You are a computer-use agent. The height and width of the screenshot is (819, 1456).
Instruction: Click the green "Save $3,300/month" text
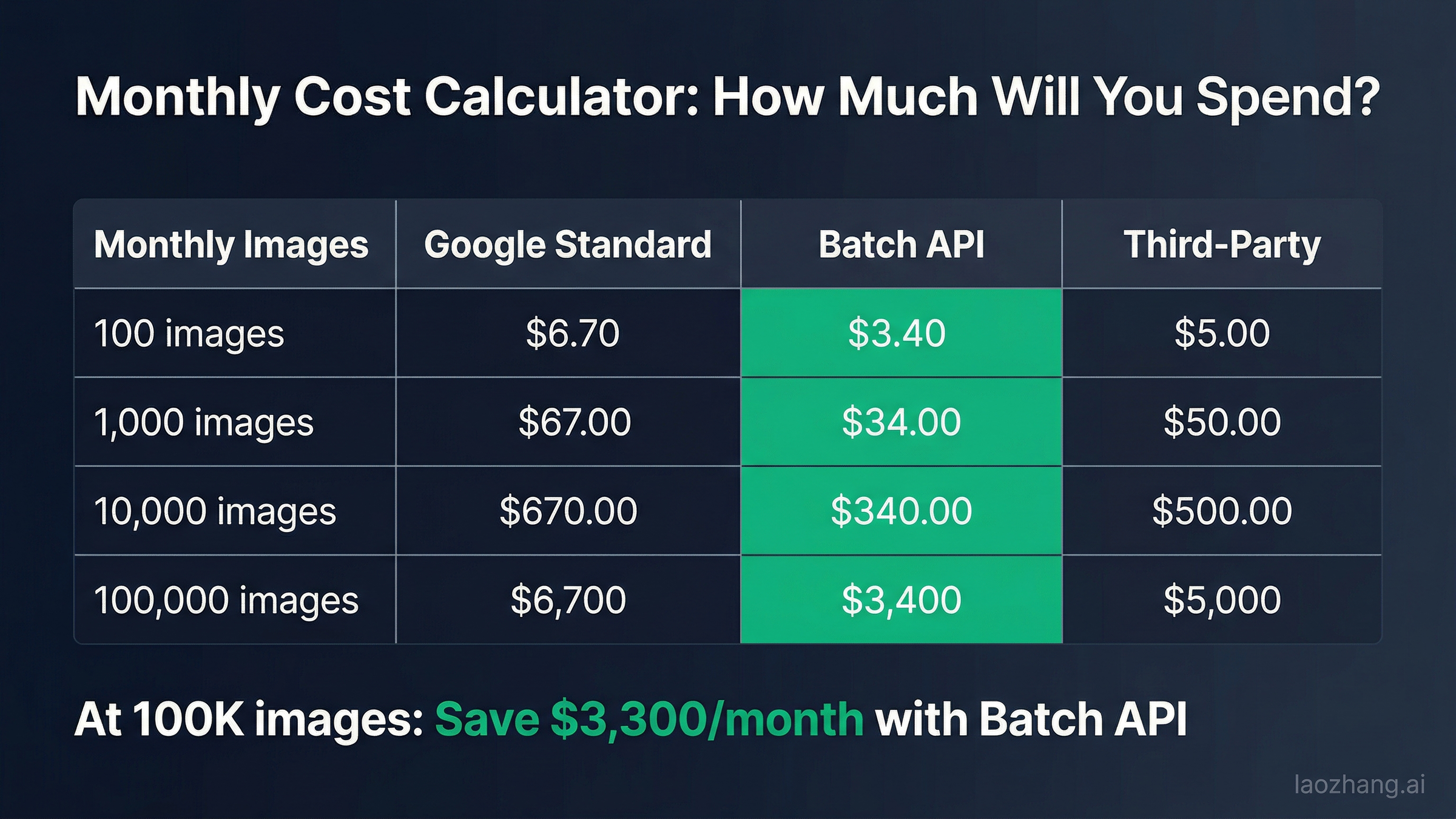tap(649, 720)
